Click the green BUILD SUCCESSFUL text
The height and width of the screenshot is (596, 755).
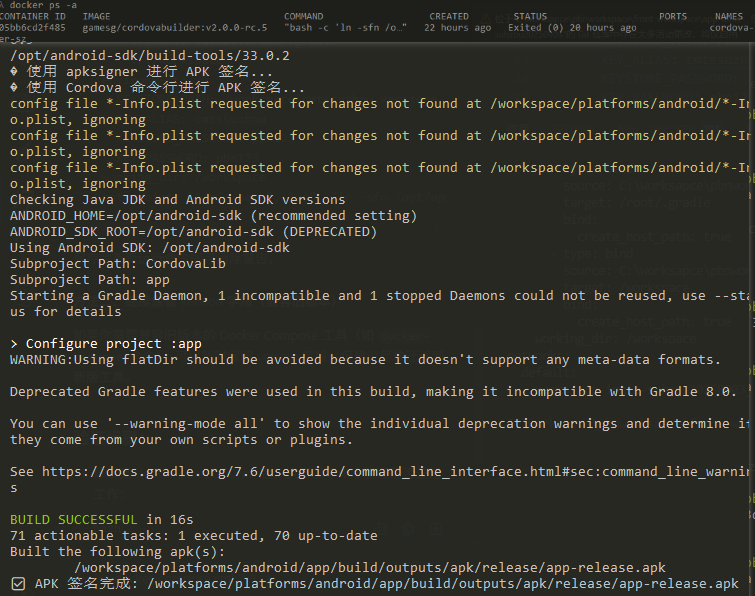[x=73, y=519]
